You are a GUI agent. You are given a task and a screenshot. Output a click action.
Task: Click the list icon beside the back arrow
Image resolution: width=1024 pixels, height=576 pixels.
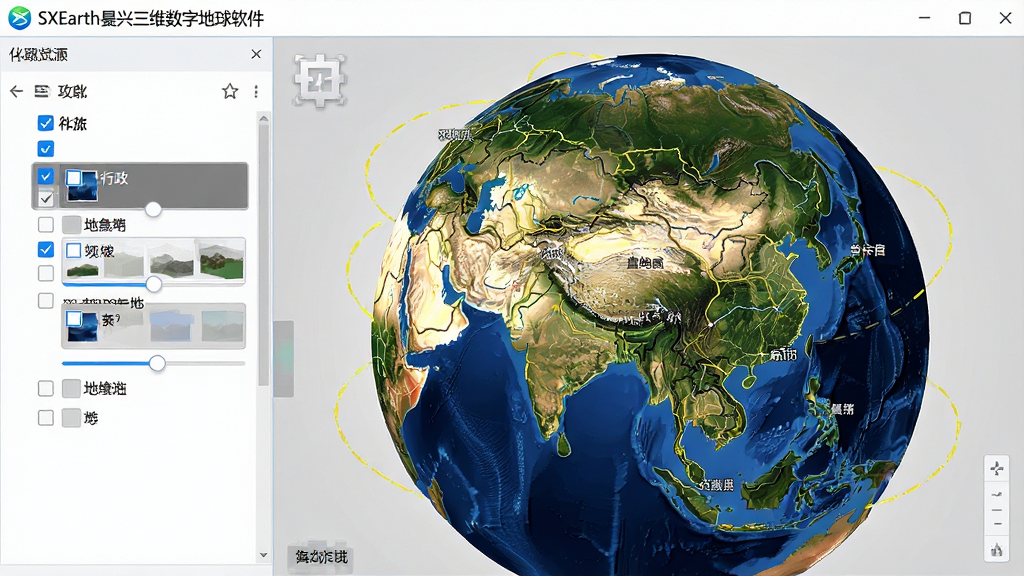pos(42,91)
